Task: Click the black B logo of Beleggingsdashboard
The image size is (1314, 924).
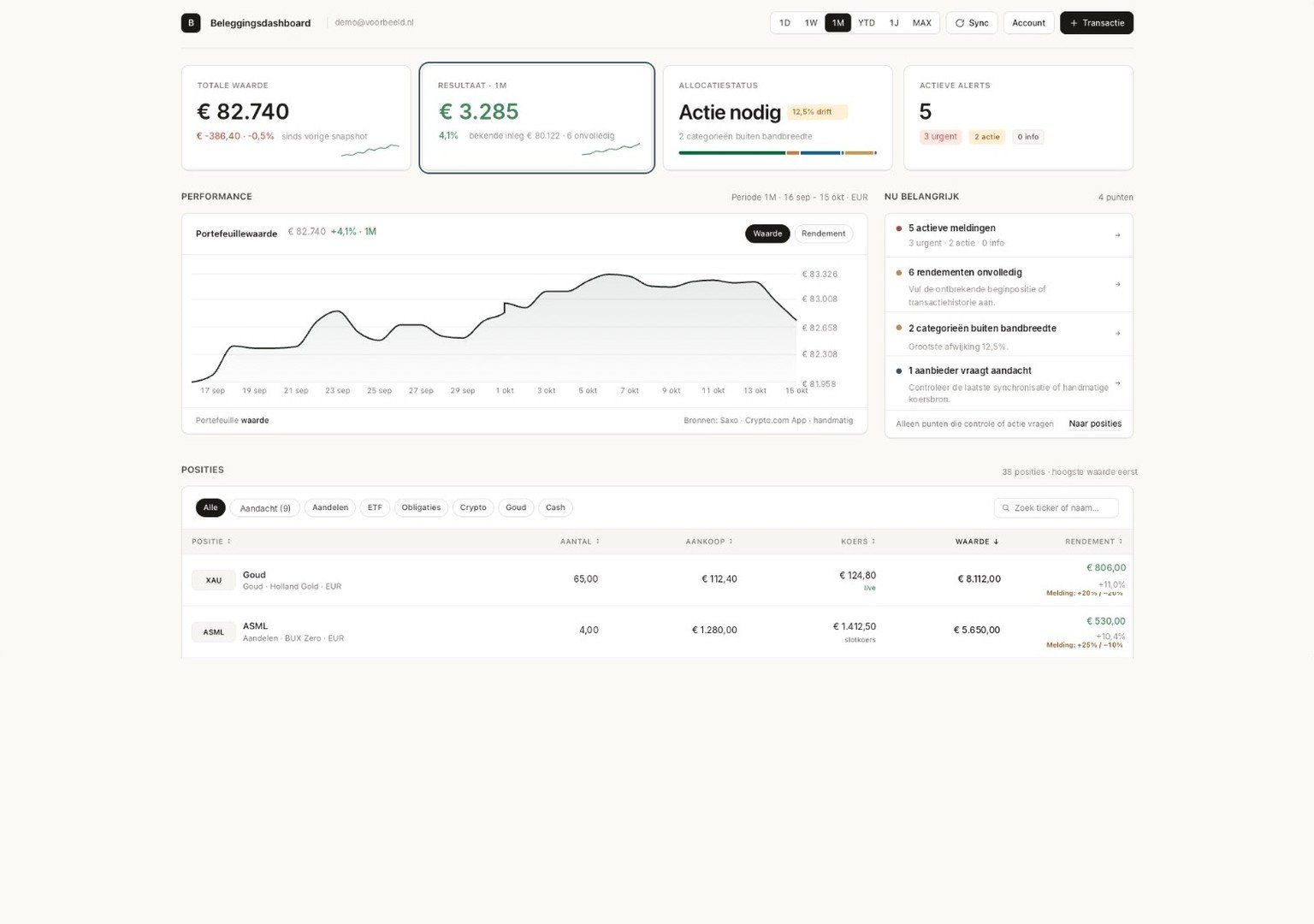Action: [191, 23]
